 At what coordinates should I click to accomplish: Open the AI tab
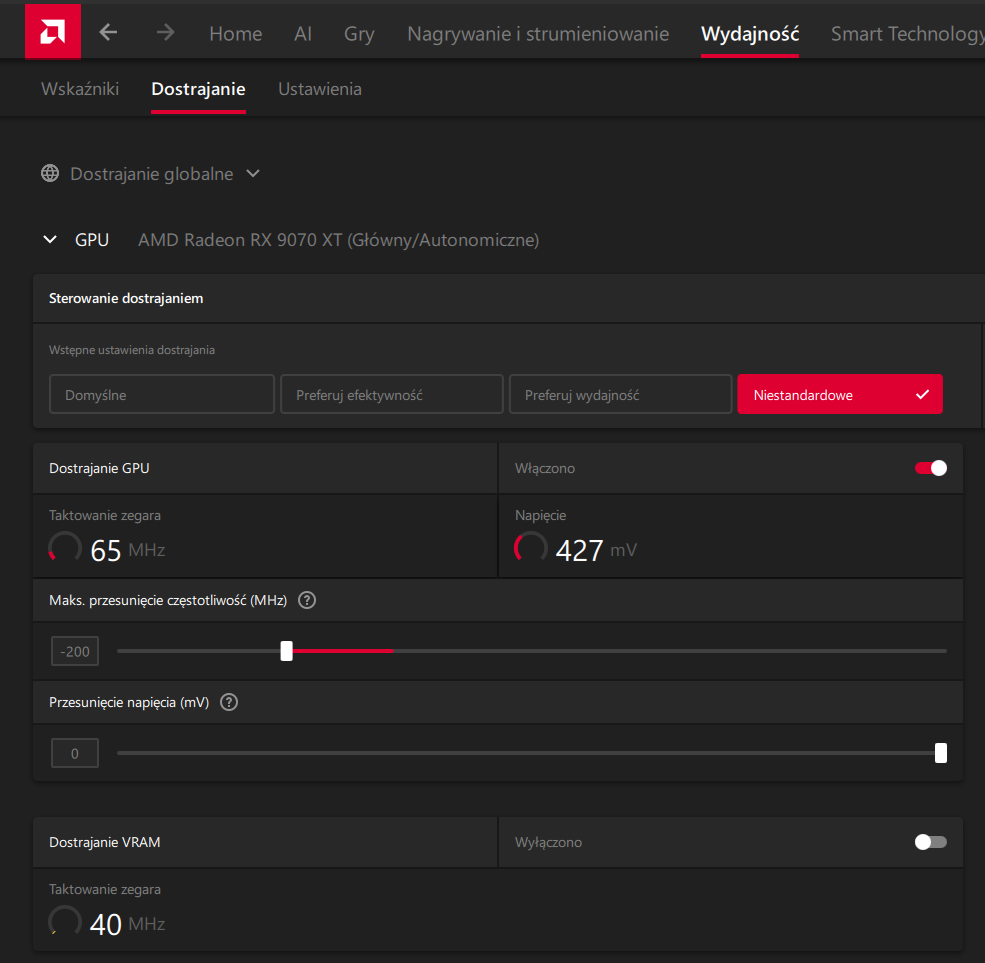coord(303,33)
